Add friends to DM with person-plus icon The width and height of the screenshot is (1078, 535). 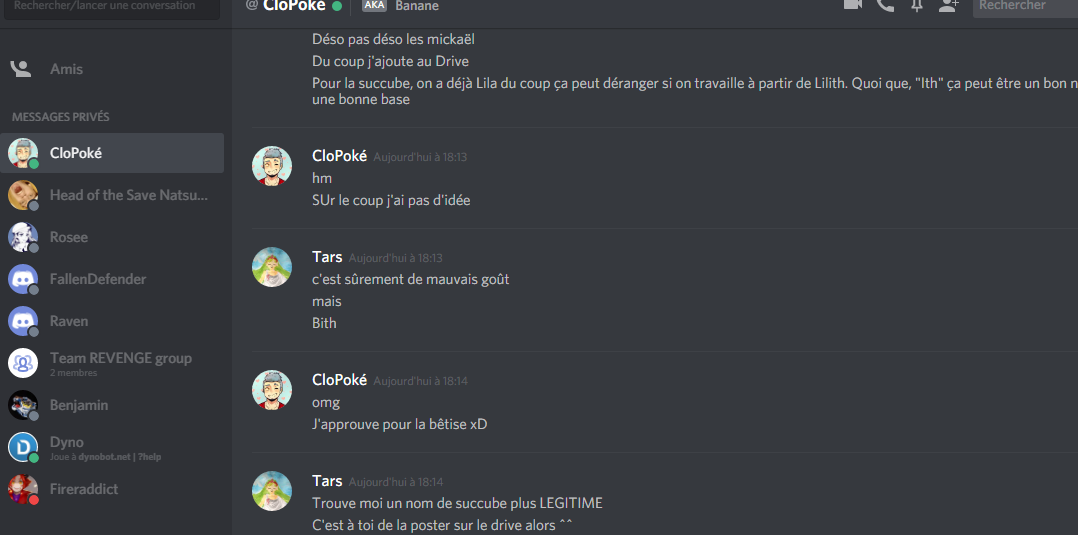point(949,5)
